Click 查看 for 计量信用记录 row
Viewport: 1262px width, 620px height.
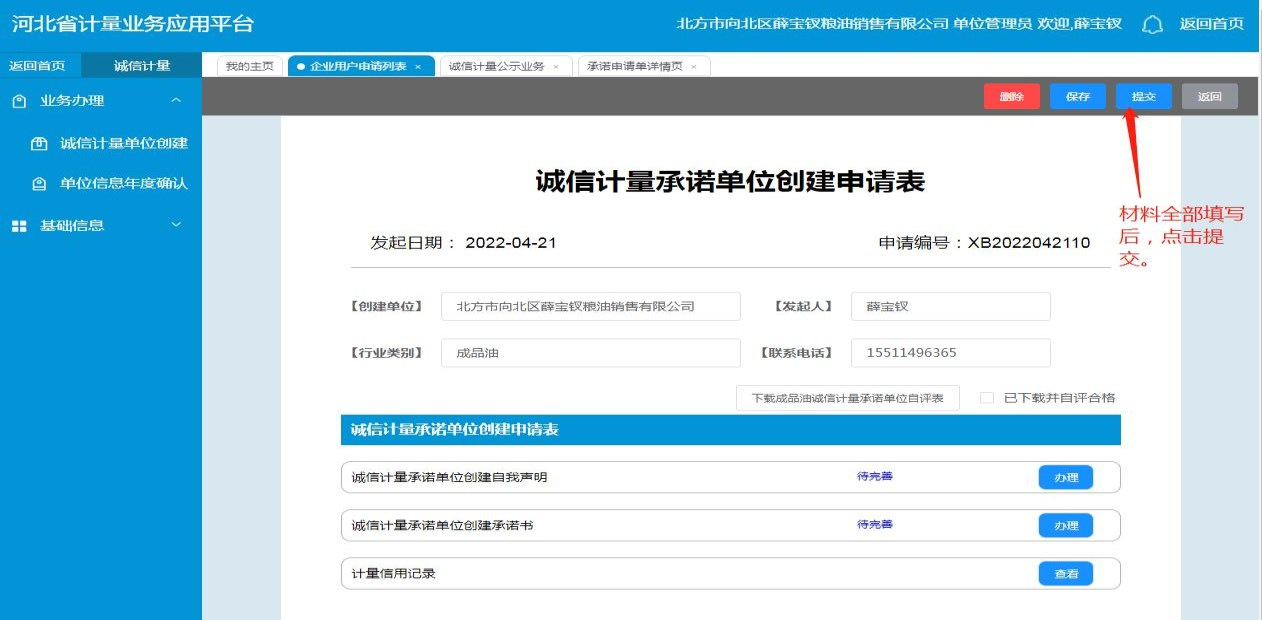(x=1065, y=574)
